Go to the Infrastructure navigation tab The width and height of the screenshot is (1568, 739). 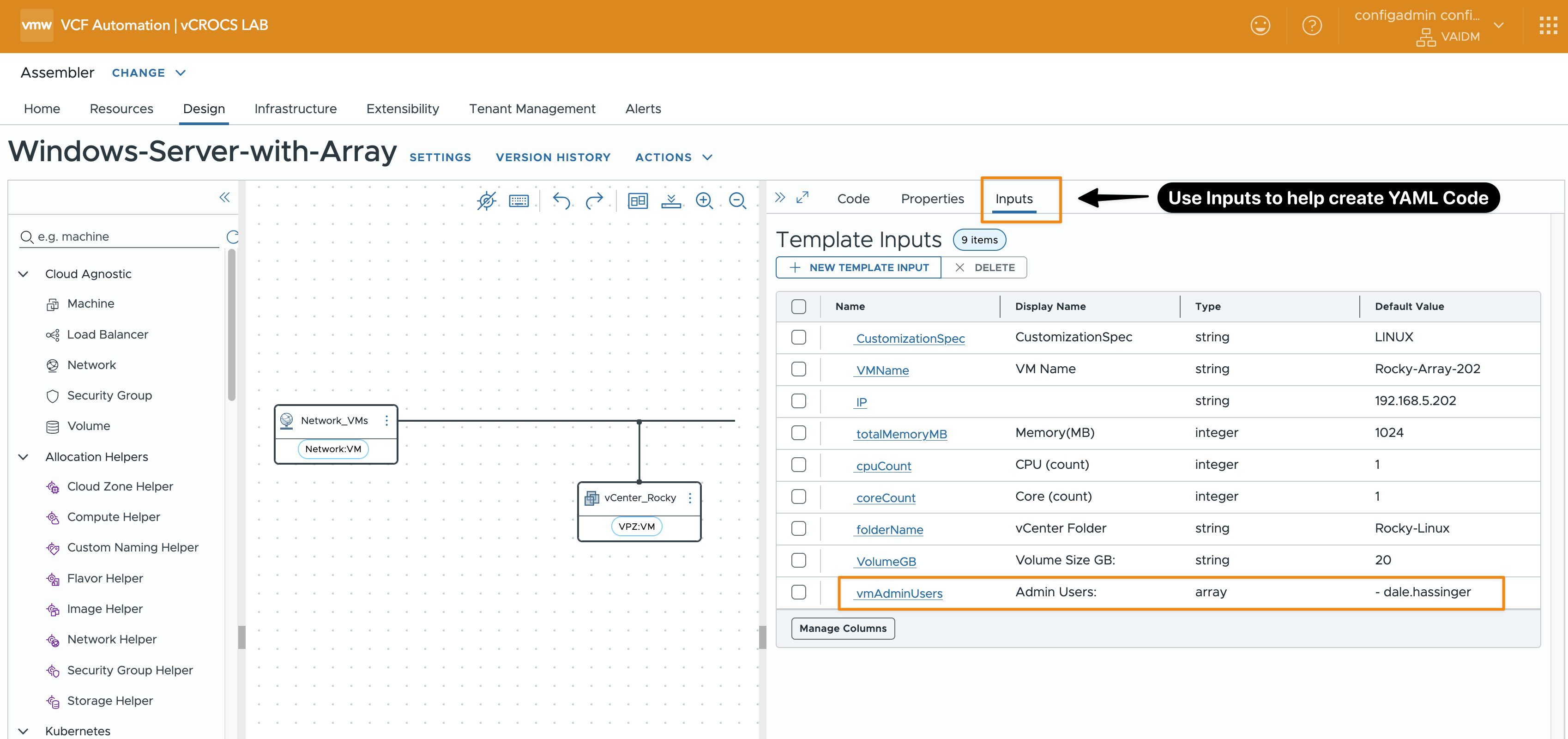(295, 109)
